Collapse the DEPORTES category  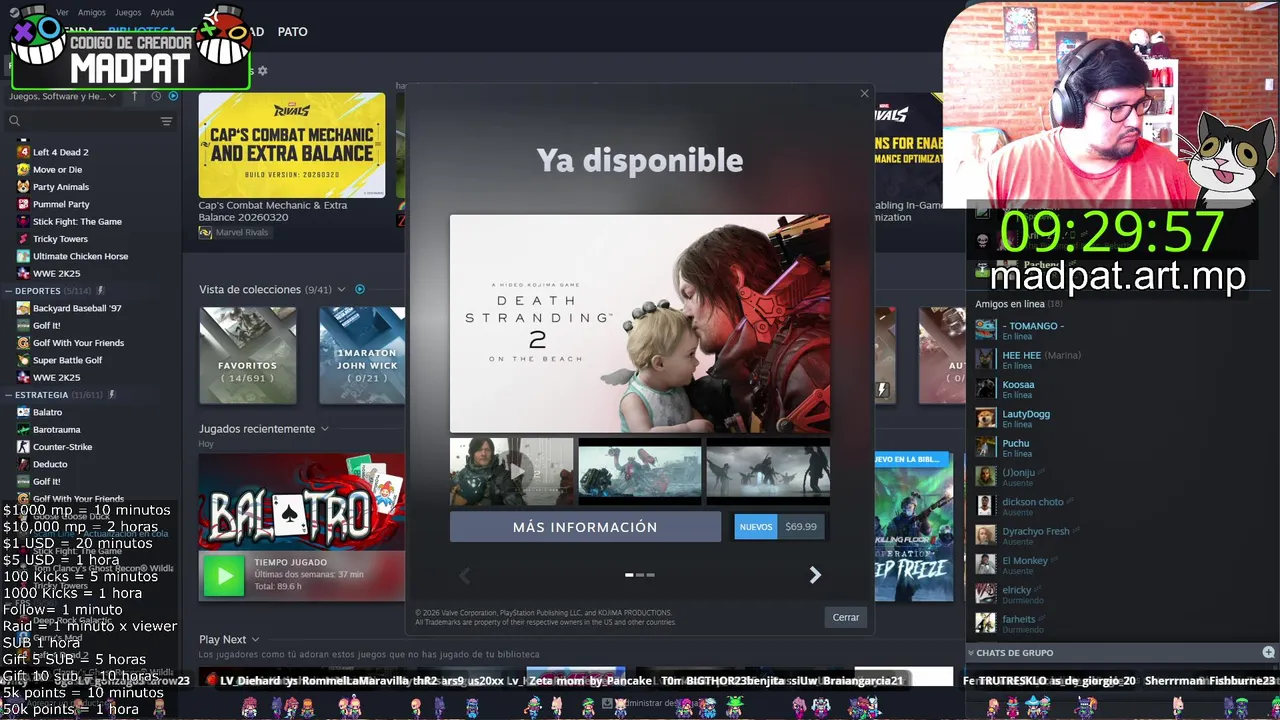[10, 291]
